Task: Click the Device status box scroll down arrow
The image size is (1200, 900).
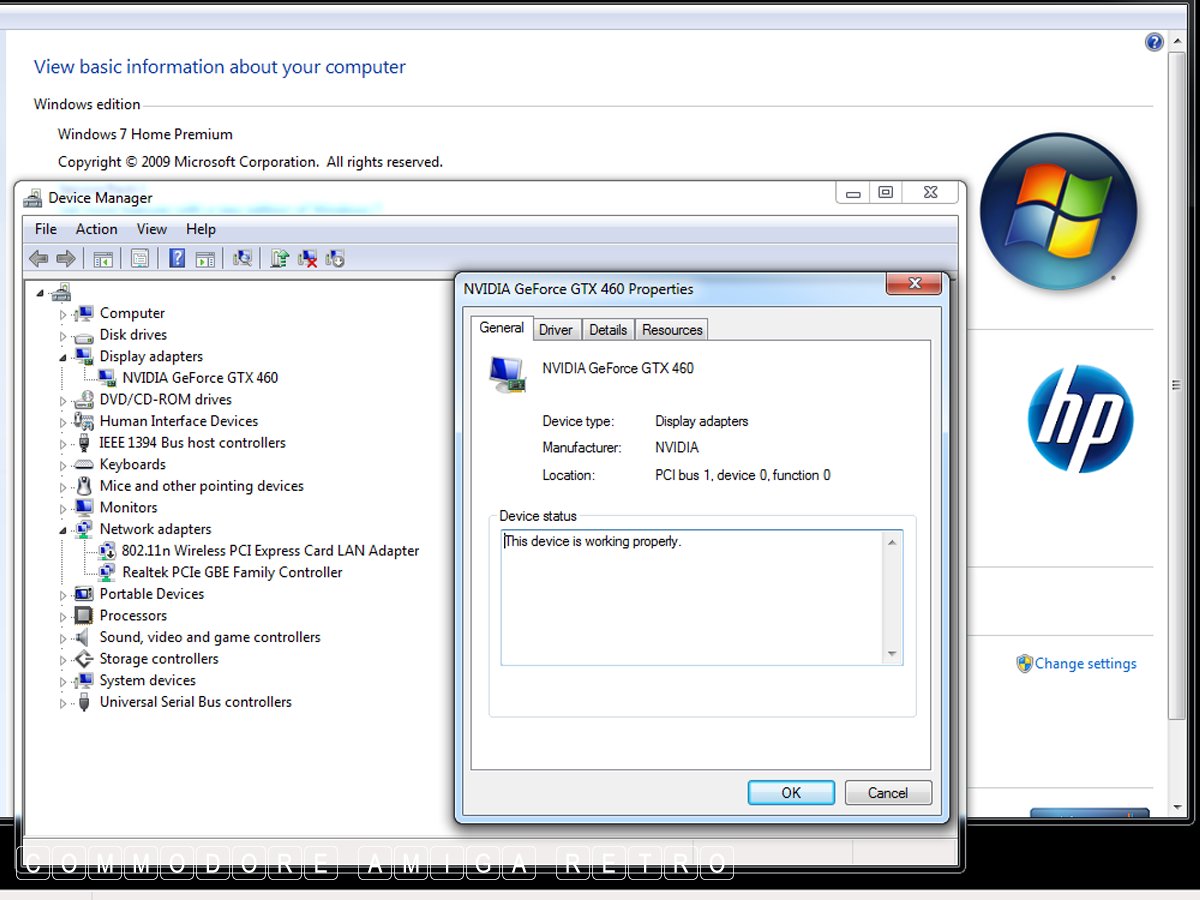Action: click(892, 654)
